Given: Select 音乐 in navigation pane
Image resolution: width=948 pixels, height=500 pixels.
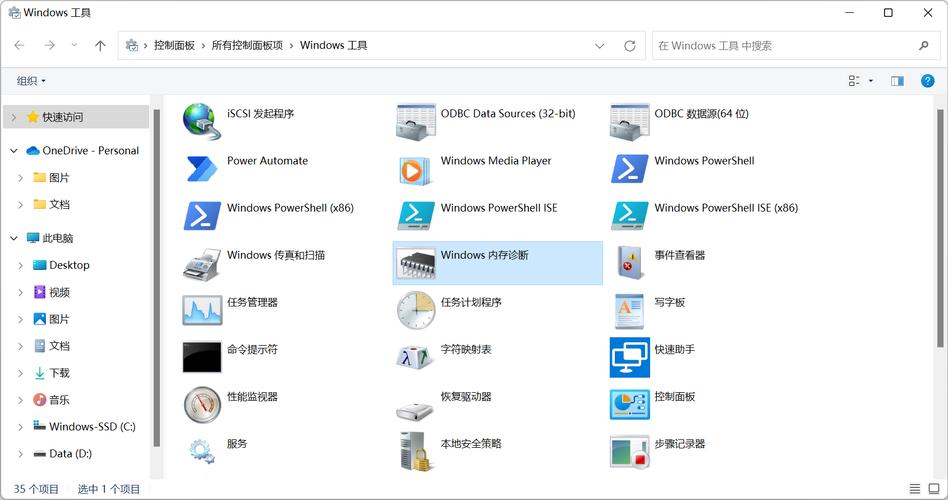Looking at the screenshot, I should pos(59,400).
